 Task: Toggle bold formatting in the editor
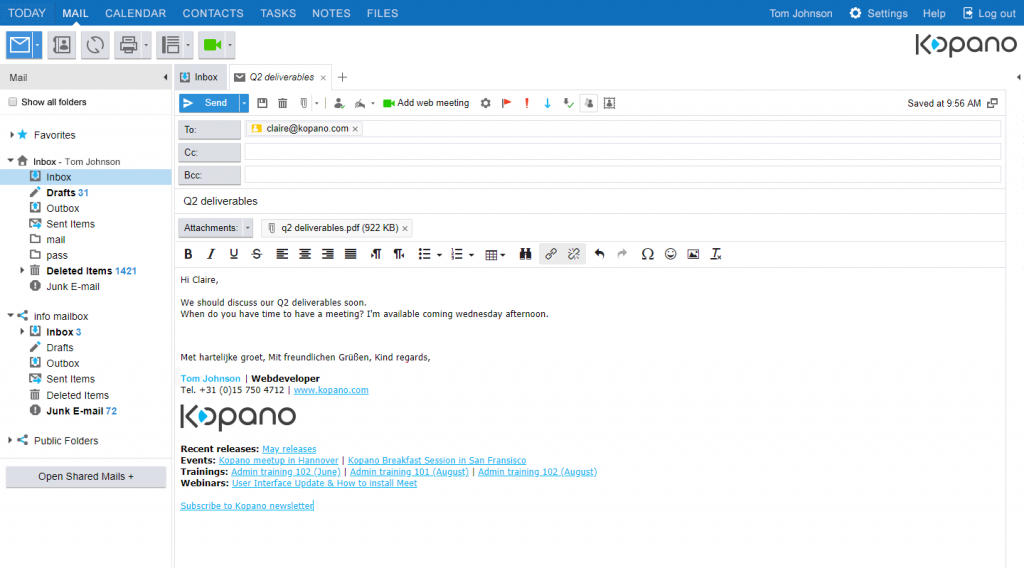(187, 254)
